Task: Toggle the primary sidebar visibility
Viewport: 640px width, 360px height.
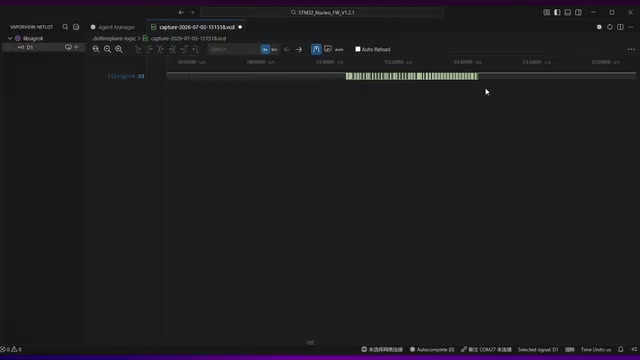Action: pyautogui.click(x=557, y=13)
